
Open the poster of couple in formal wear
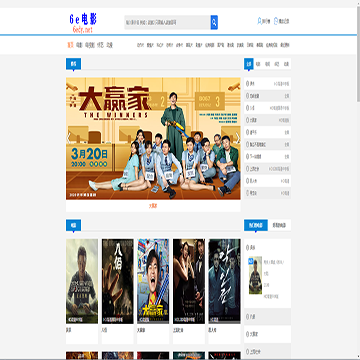coord(189,281)
